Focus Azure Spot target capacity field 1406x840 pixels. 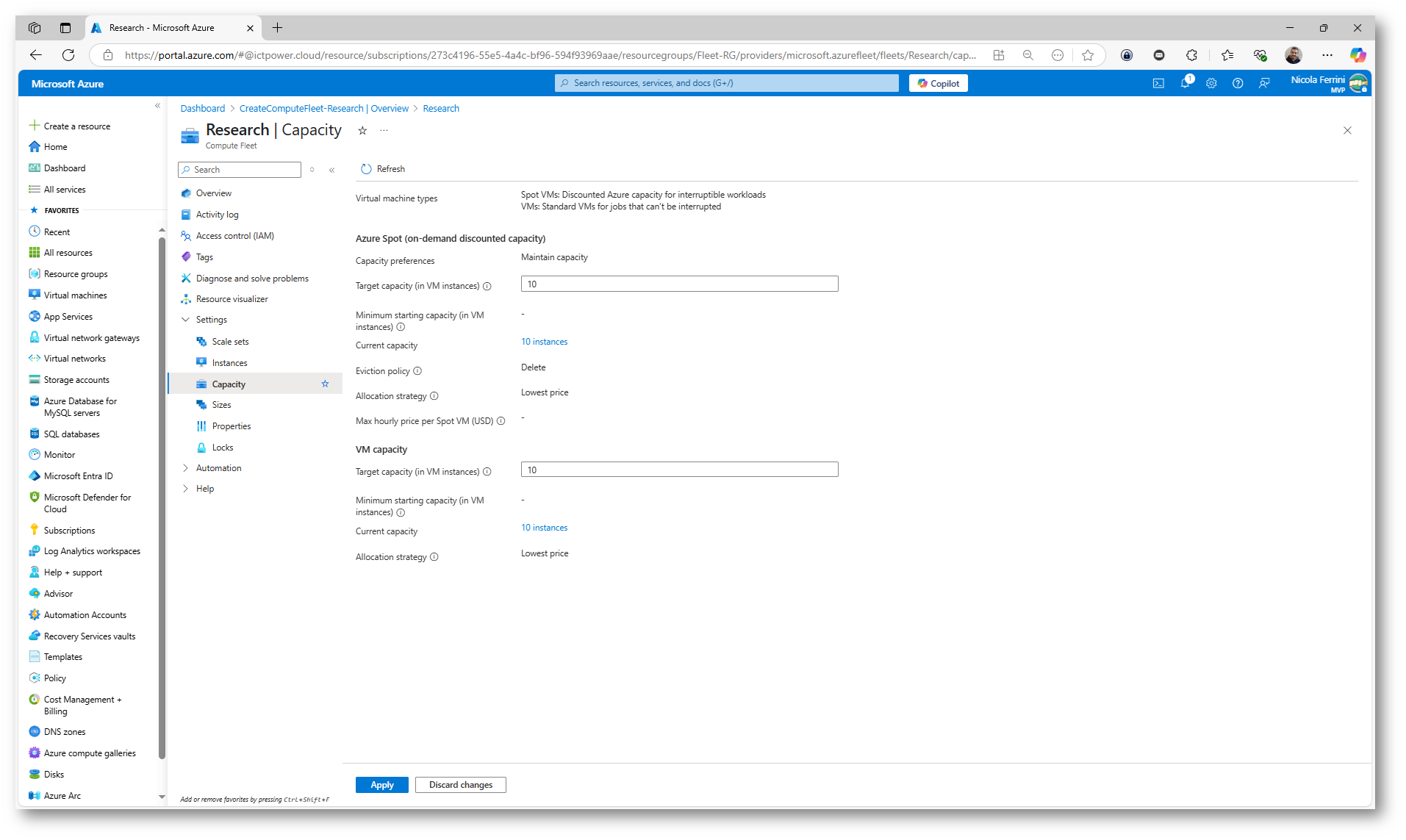680,284
